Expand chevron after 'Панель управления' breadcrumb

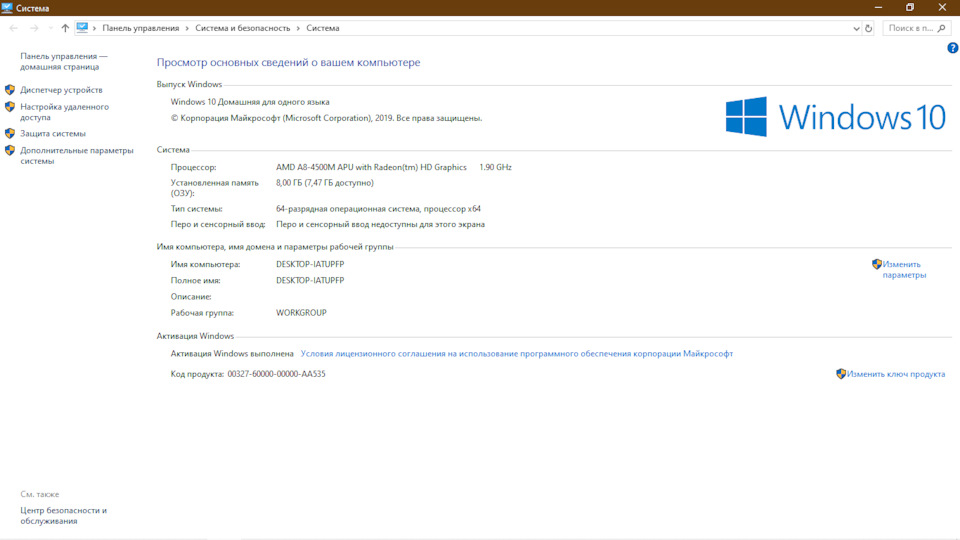187,28
